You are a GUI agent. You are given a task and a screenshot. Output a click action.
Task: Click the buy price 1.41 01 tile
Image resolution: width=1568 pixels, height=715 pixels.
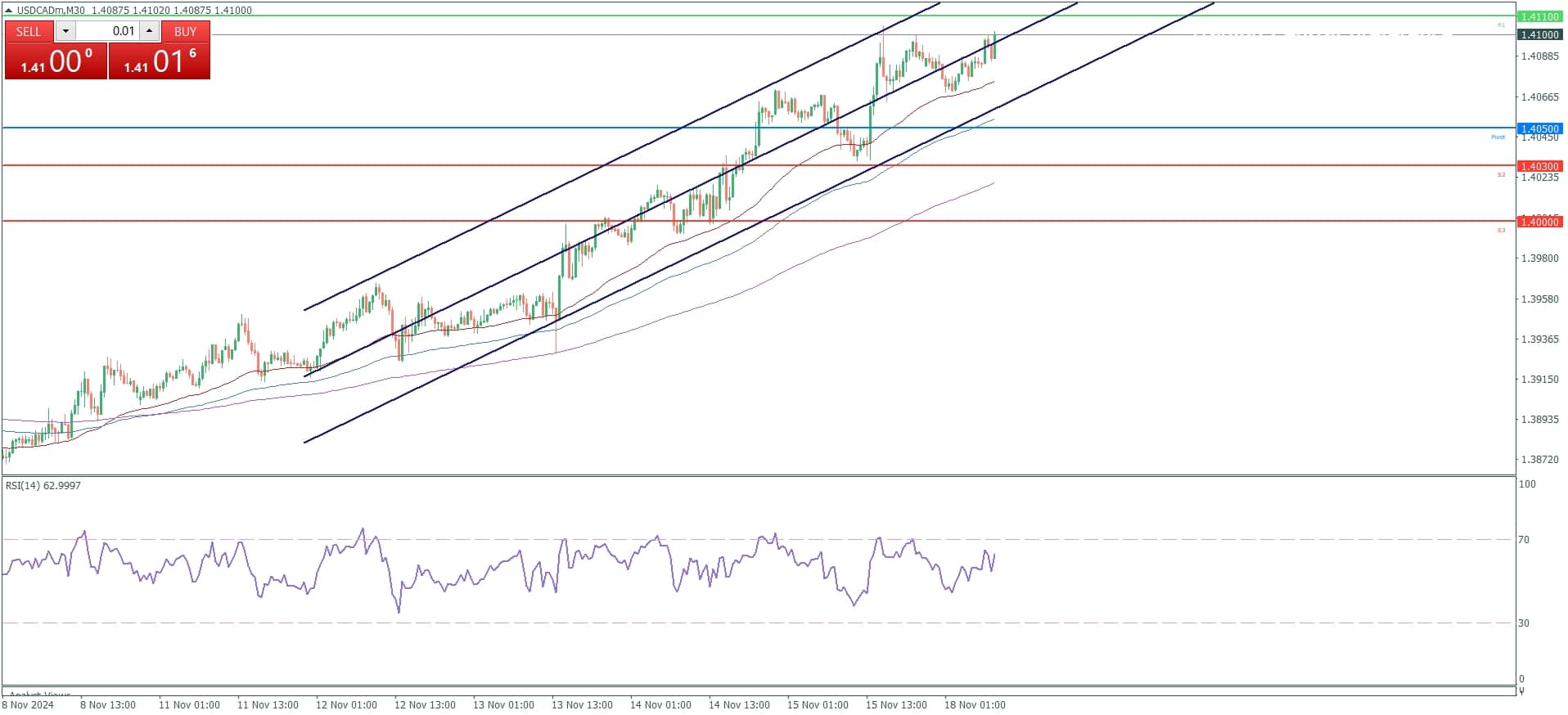tap(160, 61)
